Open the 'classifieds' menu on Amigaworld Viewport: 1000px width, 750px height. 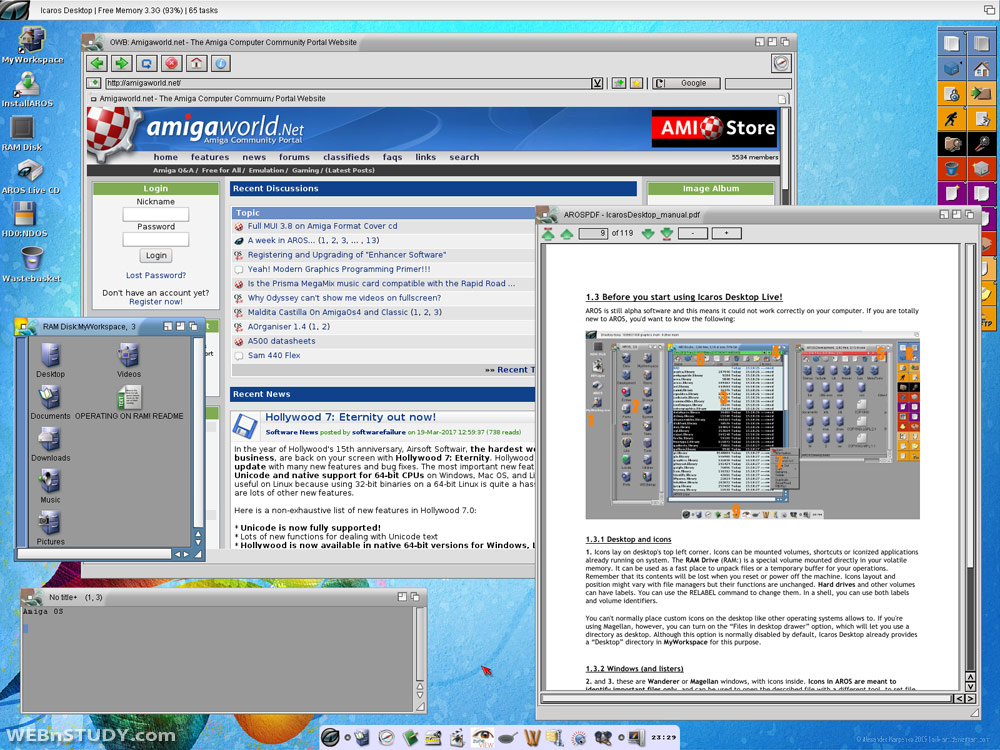pos(346,157)
